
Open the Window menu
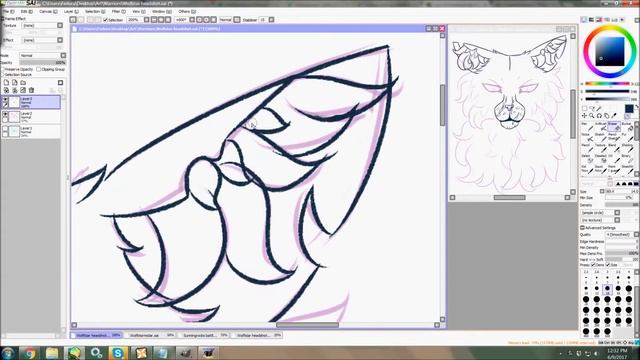click(x=161, y=11)
